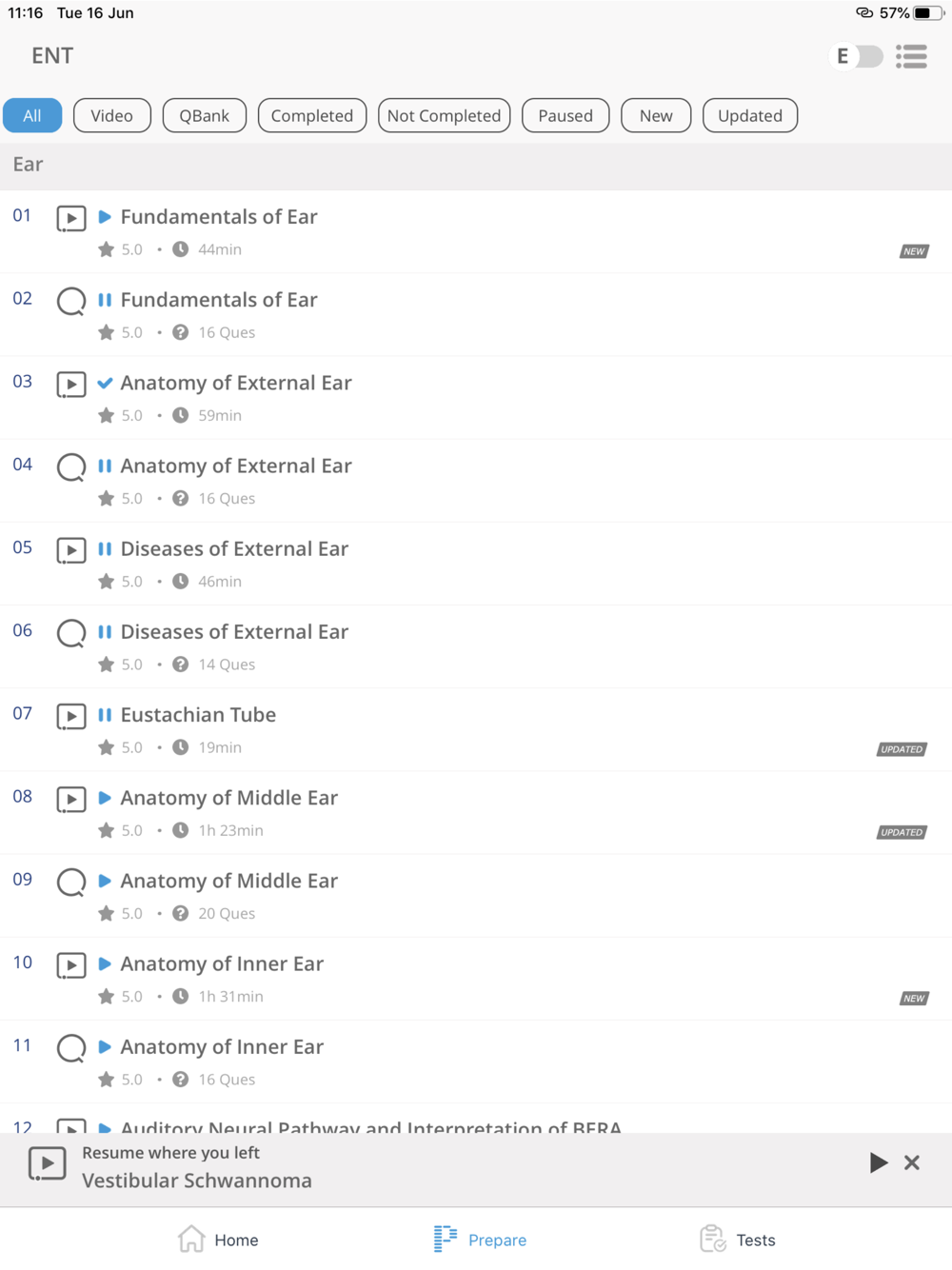
Task: Filter by Paused items
Action: pyautogui.click(x=565, y=115)
